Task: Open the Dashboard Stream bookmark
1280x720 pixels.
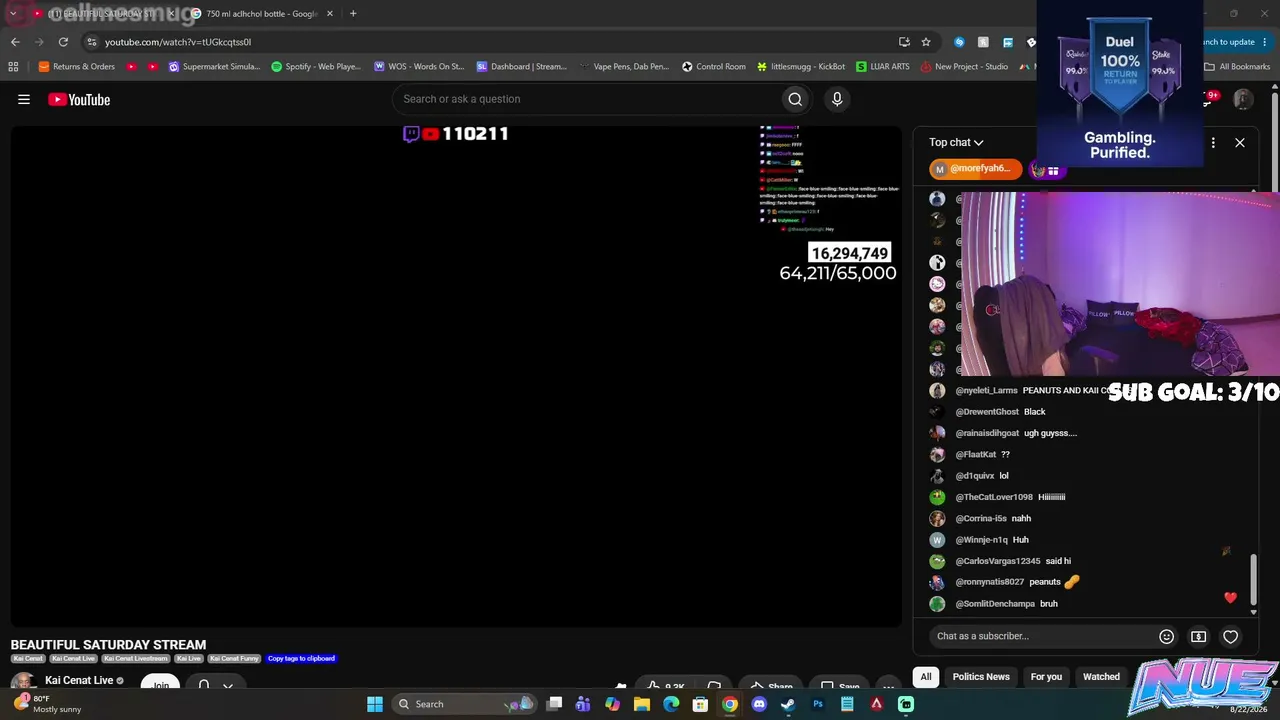Action: [522, 67]
